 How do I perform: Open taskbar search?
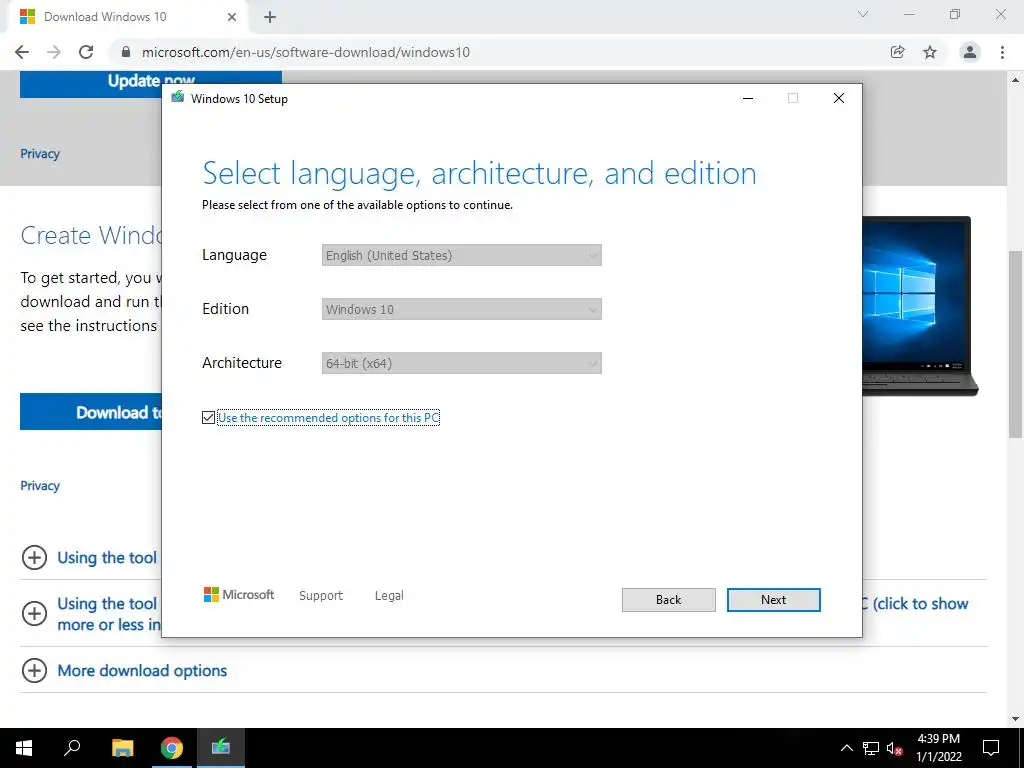click(72, 748)
